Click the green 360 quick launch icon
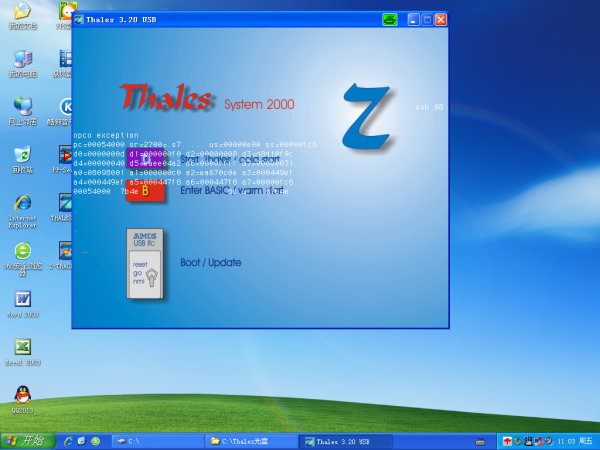Image resolution: width=600 pixels, height=450 pixels. (x=95, y=441)
